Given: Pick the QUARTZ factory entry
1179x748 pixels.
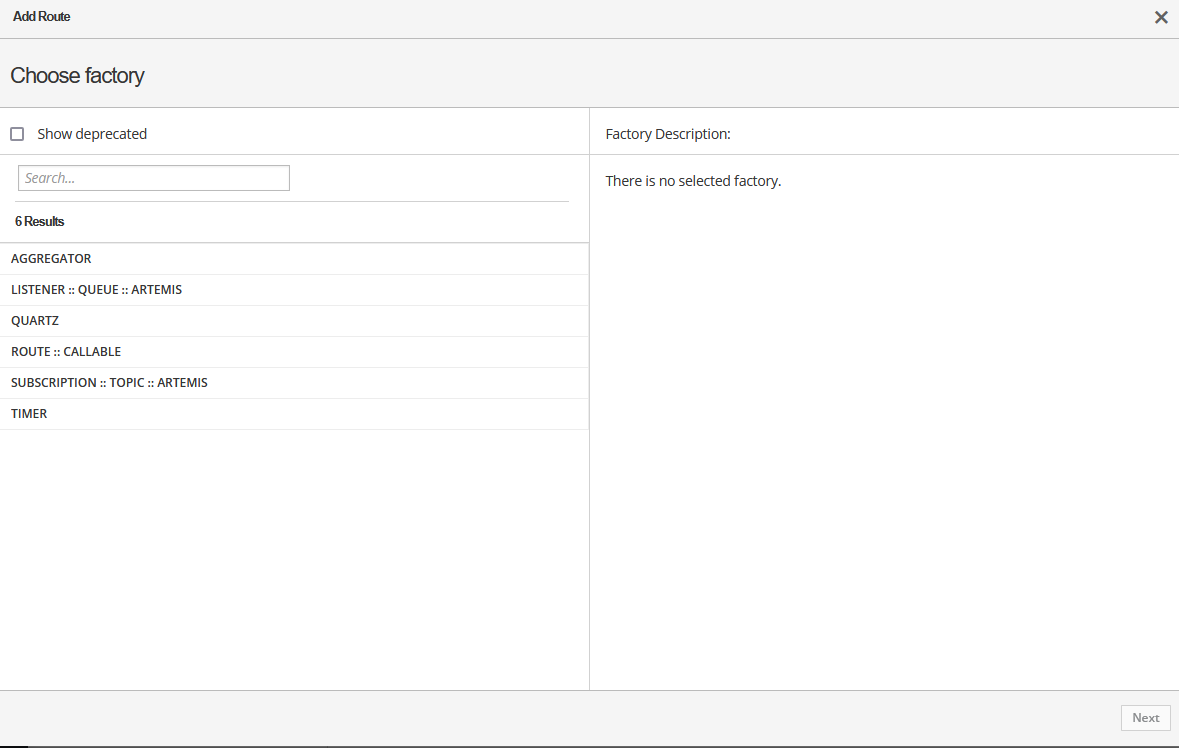Looking at the screenshot, I should point(35,321).
